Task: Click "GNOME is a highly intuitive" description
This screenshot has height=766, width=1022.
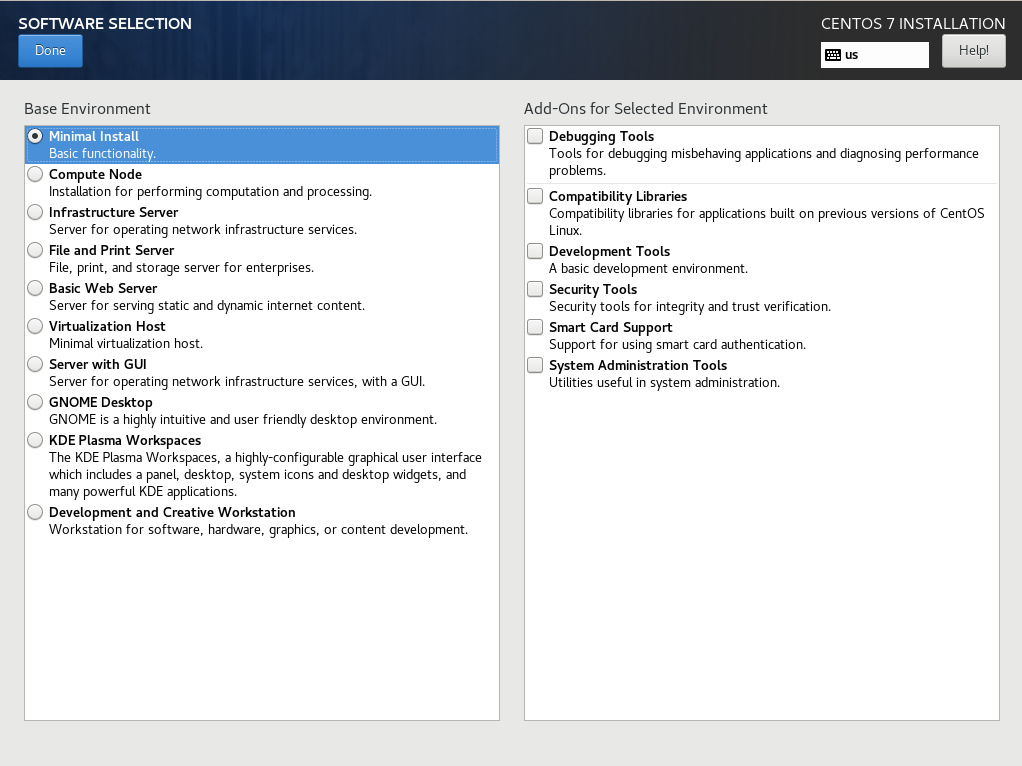Action: click(242, 419)
